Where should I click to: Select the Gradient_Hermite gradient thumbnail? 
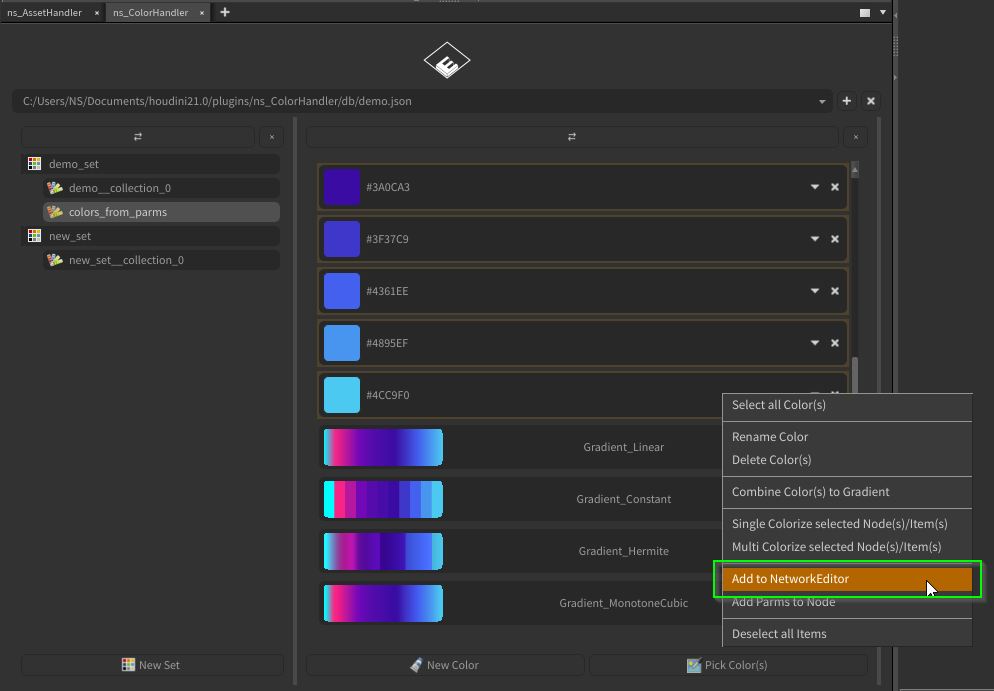click(x=383, y=551)
